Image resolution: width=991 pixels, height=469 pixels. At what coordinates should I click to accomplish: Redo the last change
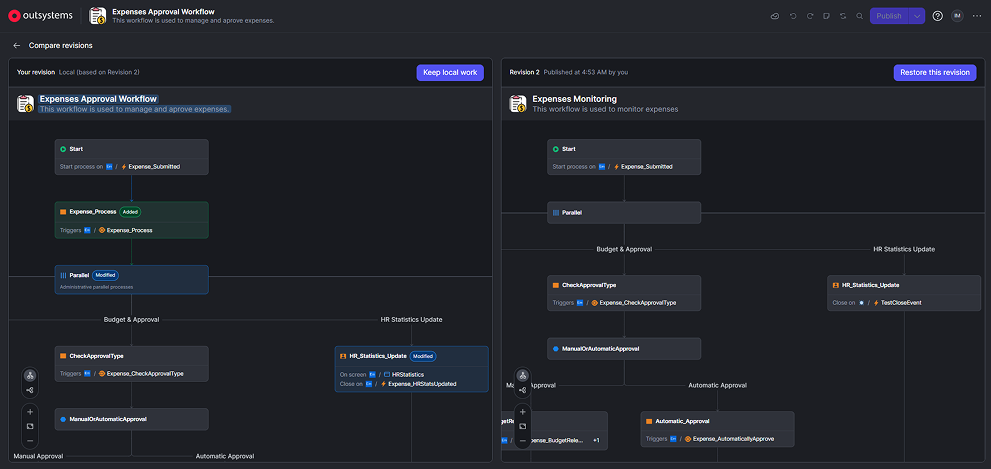810,16
